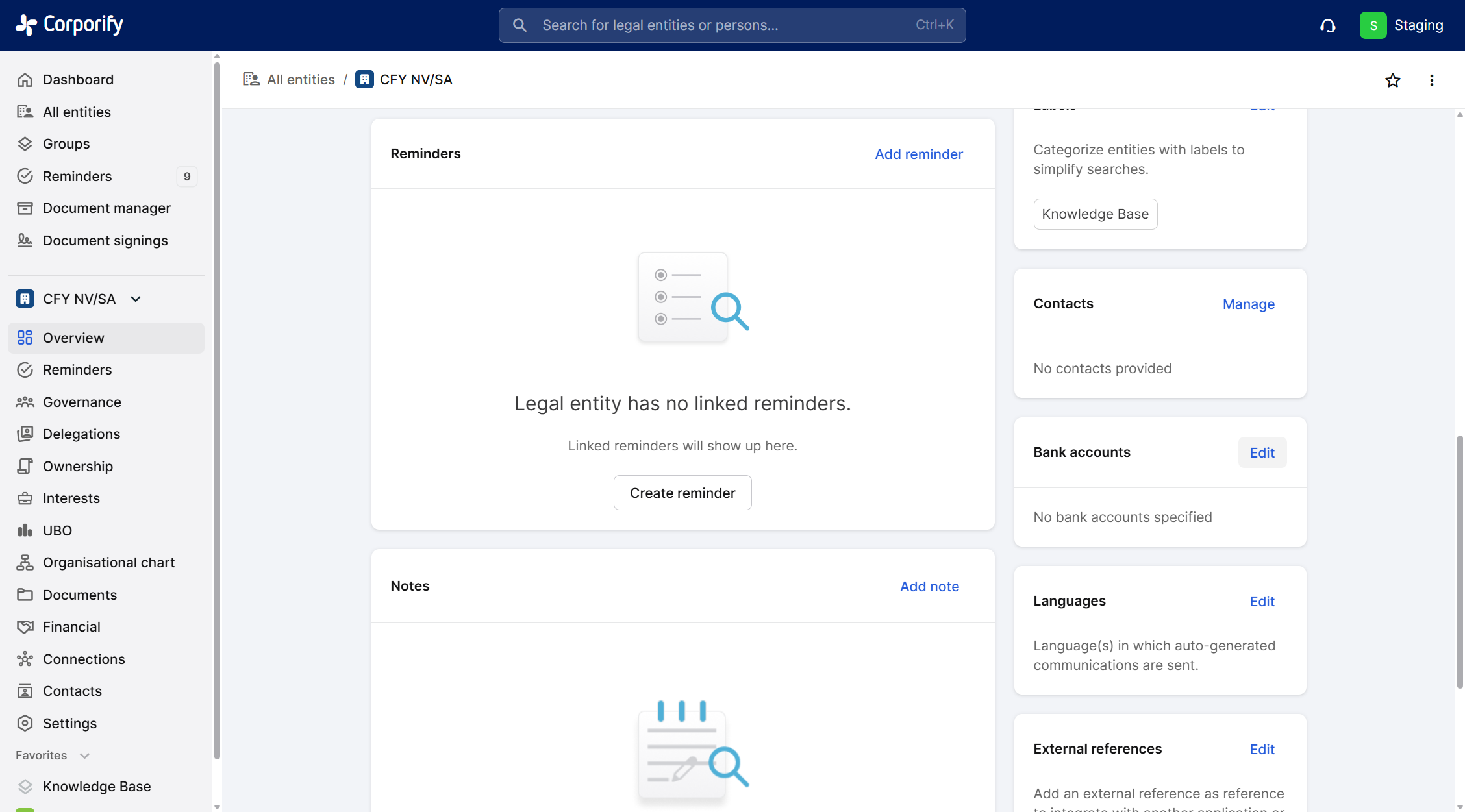The width and height of the screenshot is (1465, 812).
Task: Click the Create reminder button
Action: click(x=682, y=493)
